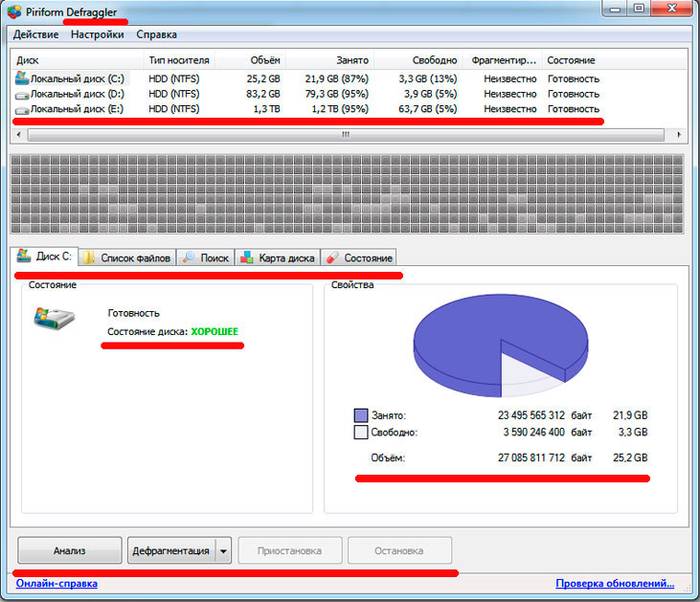Expand the Дефрагментация dropdown arrow
Image resolution: width=700 pixels, height=602 pixels.
224,550
